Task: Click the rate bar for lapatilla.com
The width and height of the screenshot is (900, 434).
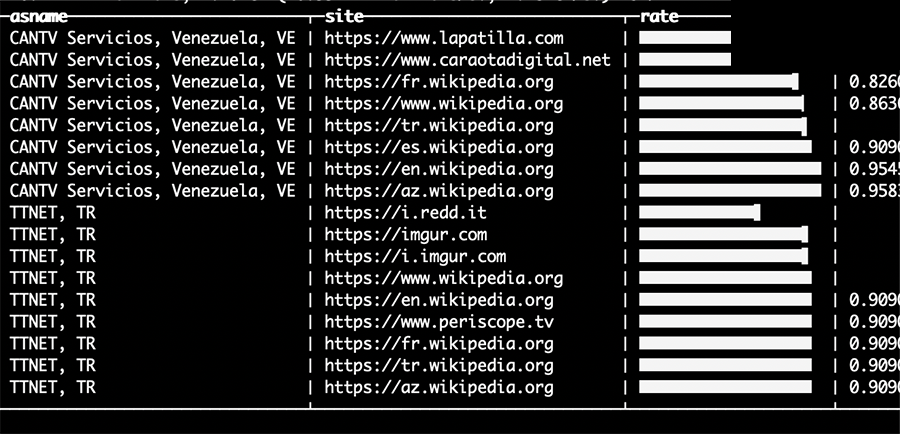Action: click(685, 38)
